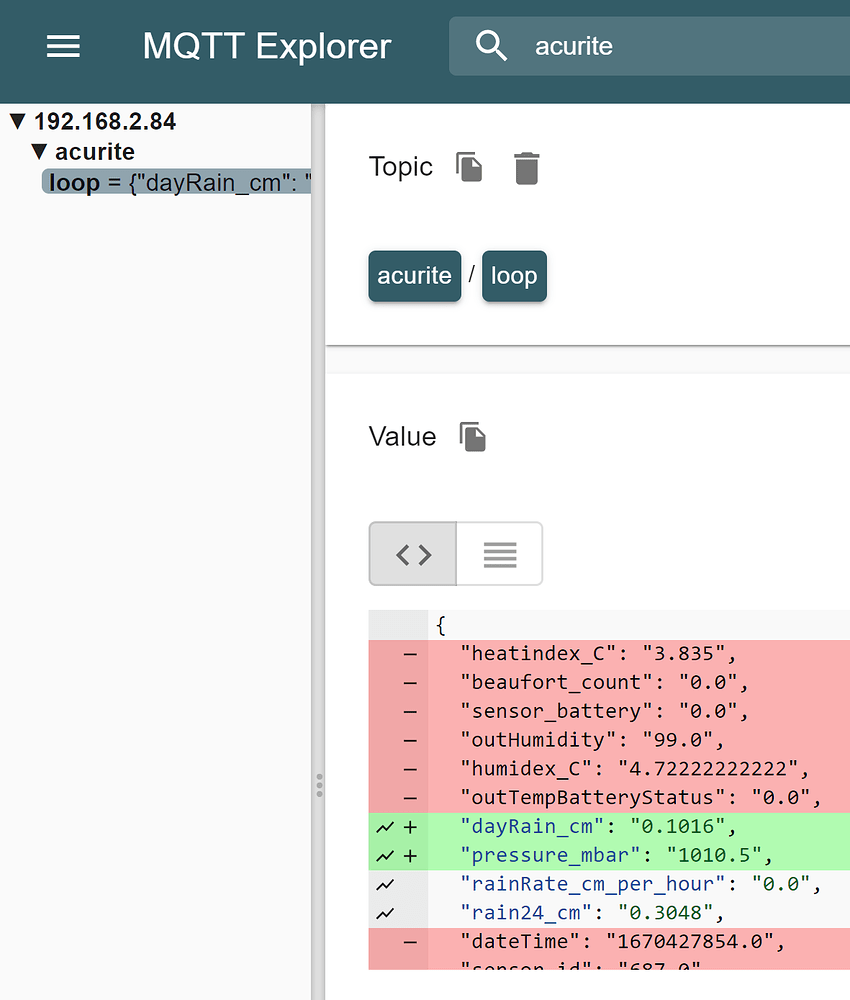Image resolution: width=850 pixels, height=1000 pixels.
Task: Select the raw JSON code view icon
Action: [x=411, y=553]
